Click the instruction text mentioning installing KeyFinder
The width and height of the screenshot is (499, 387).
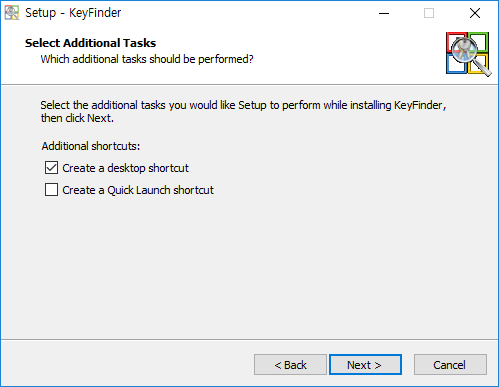pos(243,111)
